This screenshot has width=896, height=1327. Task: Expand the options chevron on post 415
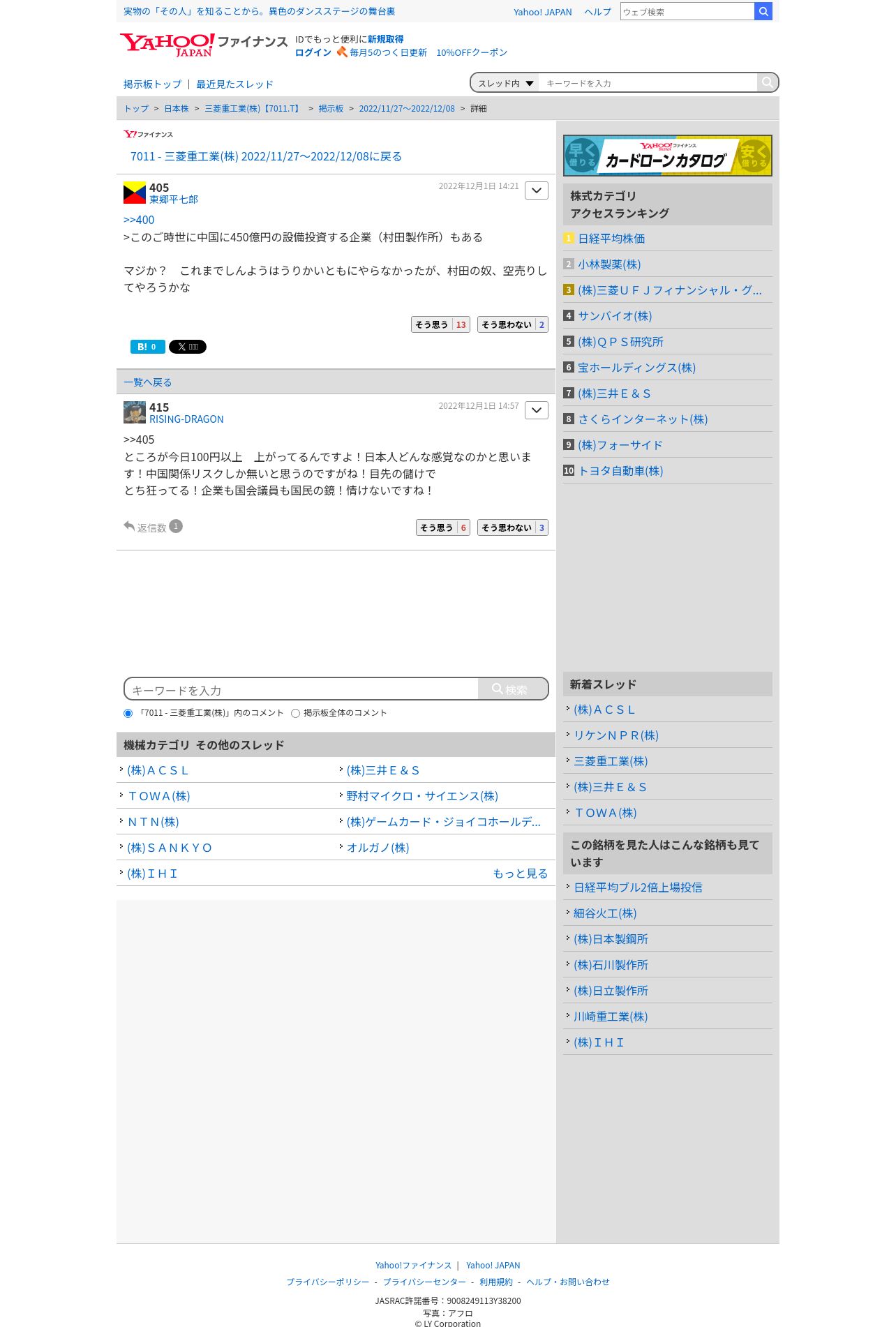pos(537,410)
